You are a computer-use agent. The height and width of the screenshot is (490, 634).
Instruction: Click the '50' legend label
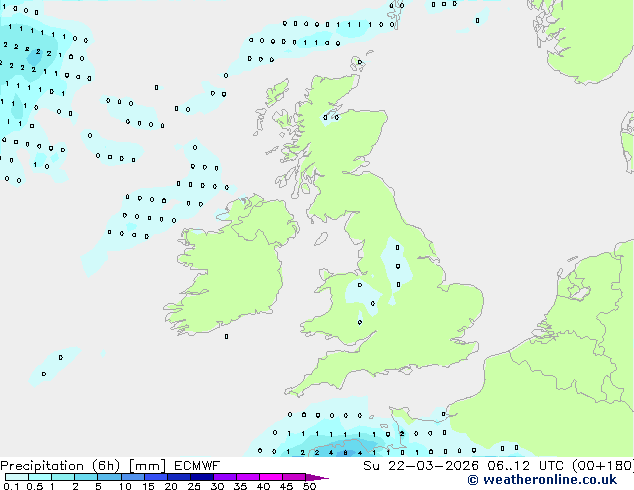point(309,486)
